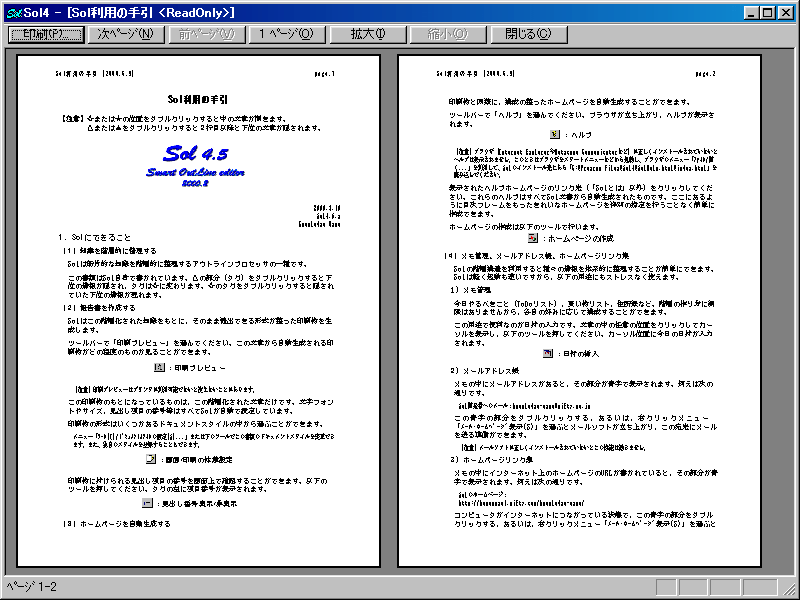This screenshot has width=800, height=600.
Task: Zoom in with the 拡大(I) button
Action: [x=368, y=34]
